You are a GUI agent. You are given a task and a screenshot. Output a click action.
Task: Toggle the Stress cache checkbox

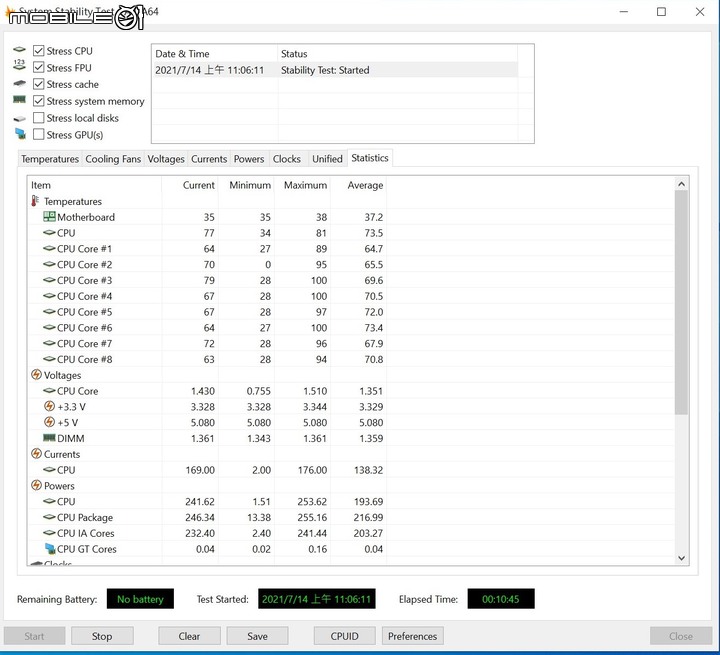point(39,84)
